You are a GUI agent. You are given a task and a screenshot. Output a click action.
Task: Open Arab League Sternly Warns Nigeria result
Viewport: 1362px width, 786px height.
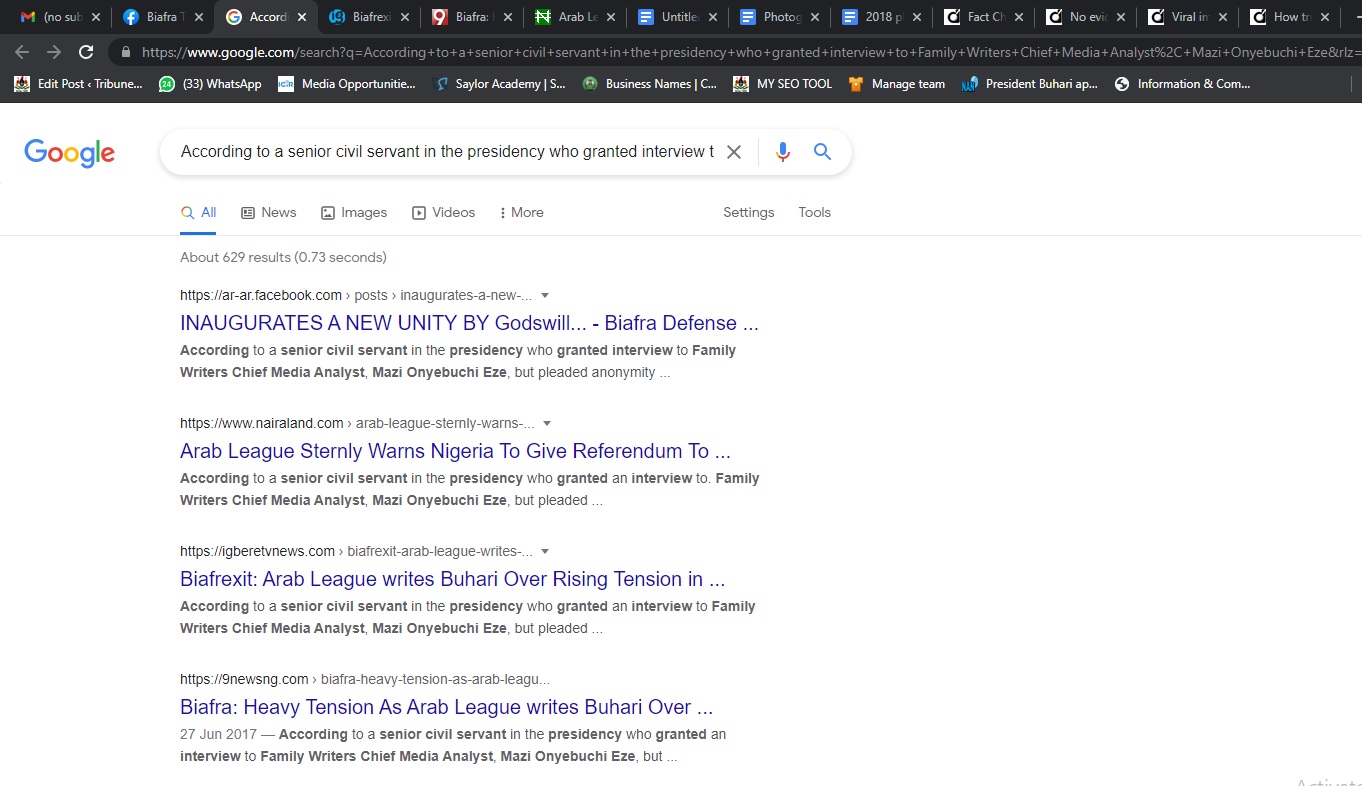[x=455, y=451]
